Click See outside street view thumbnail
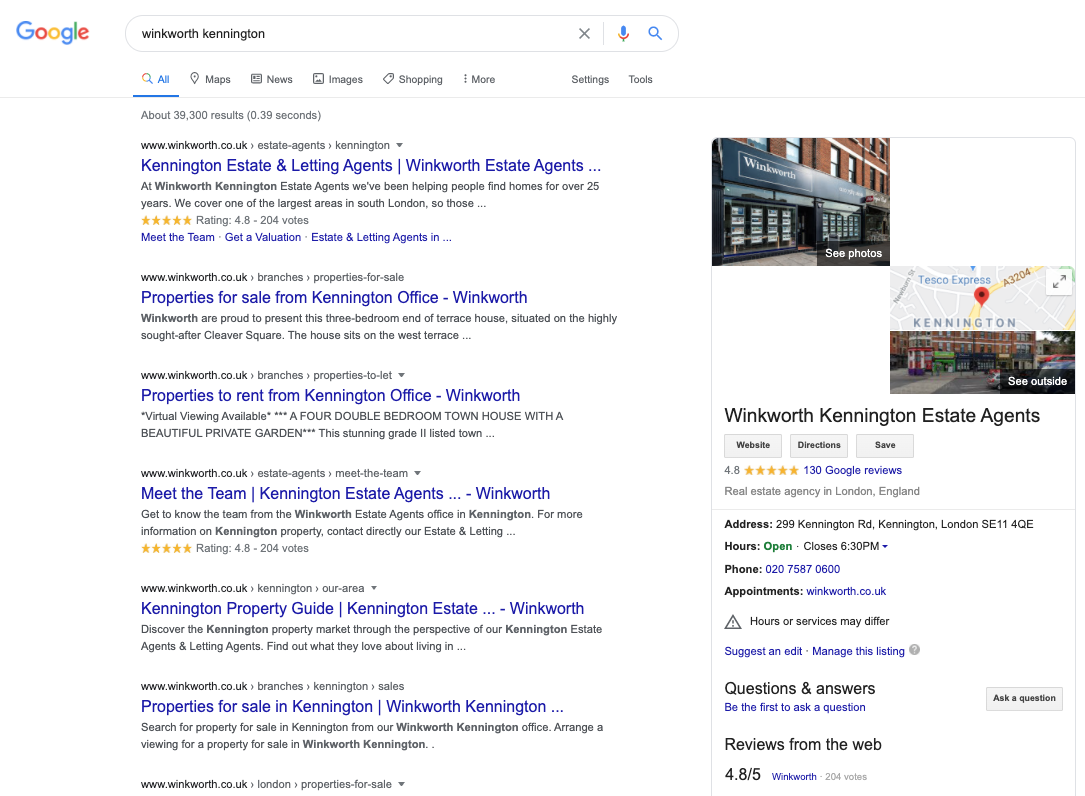 982,363
